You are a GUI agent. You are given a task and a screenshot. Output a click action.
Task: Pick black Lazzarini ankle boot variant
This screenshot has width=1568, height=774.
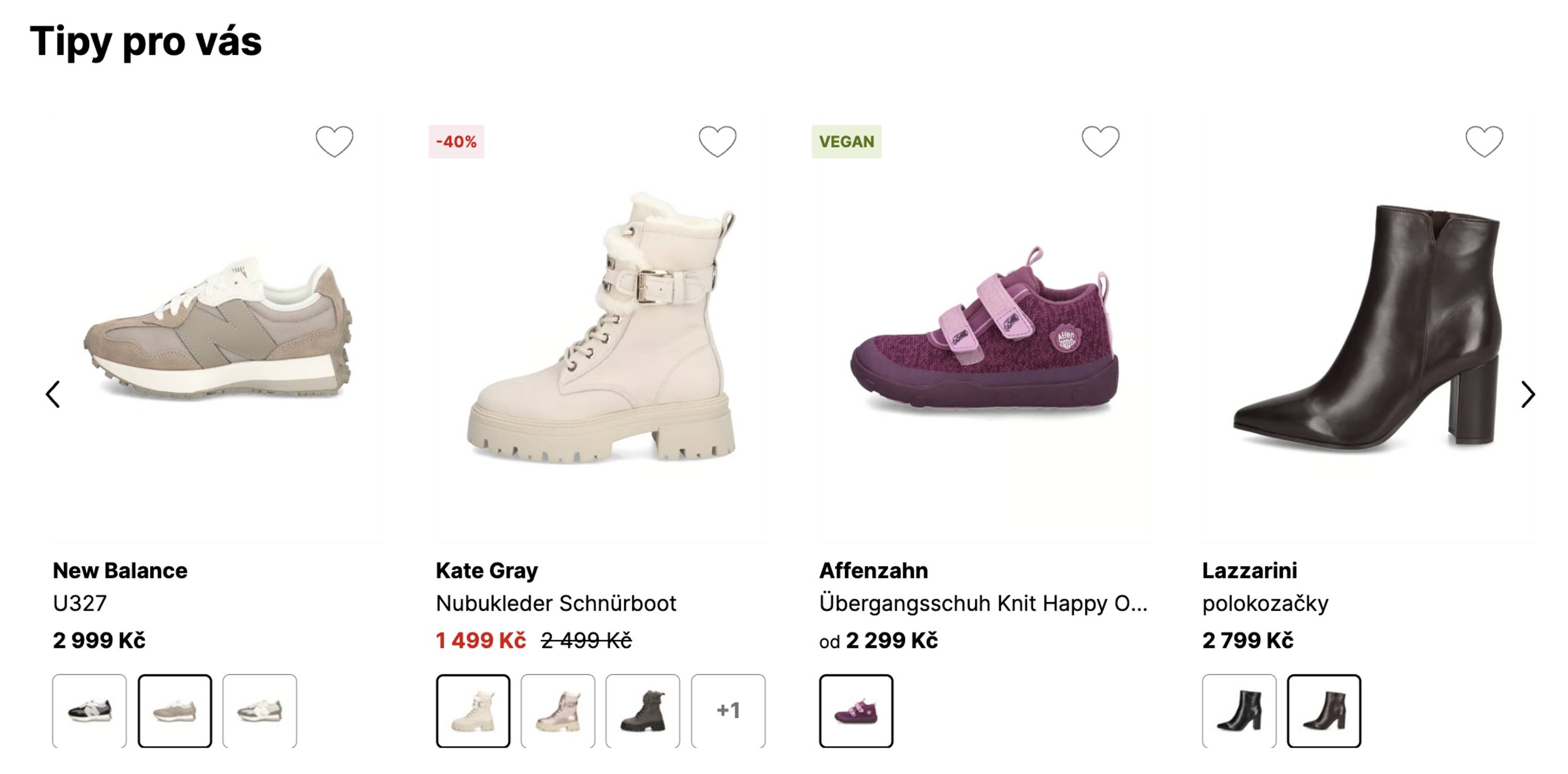[1239, 710]
